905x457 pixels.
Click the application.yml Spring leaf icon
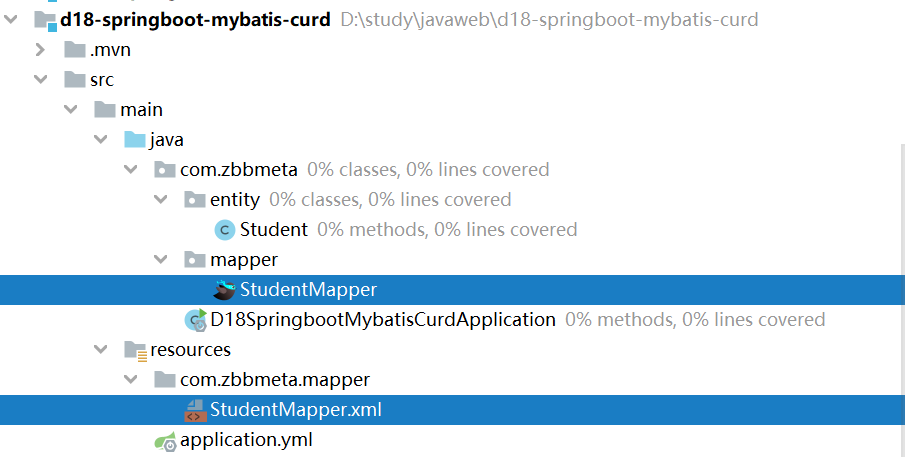click(x=165, y=440)
